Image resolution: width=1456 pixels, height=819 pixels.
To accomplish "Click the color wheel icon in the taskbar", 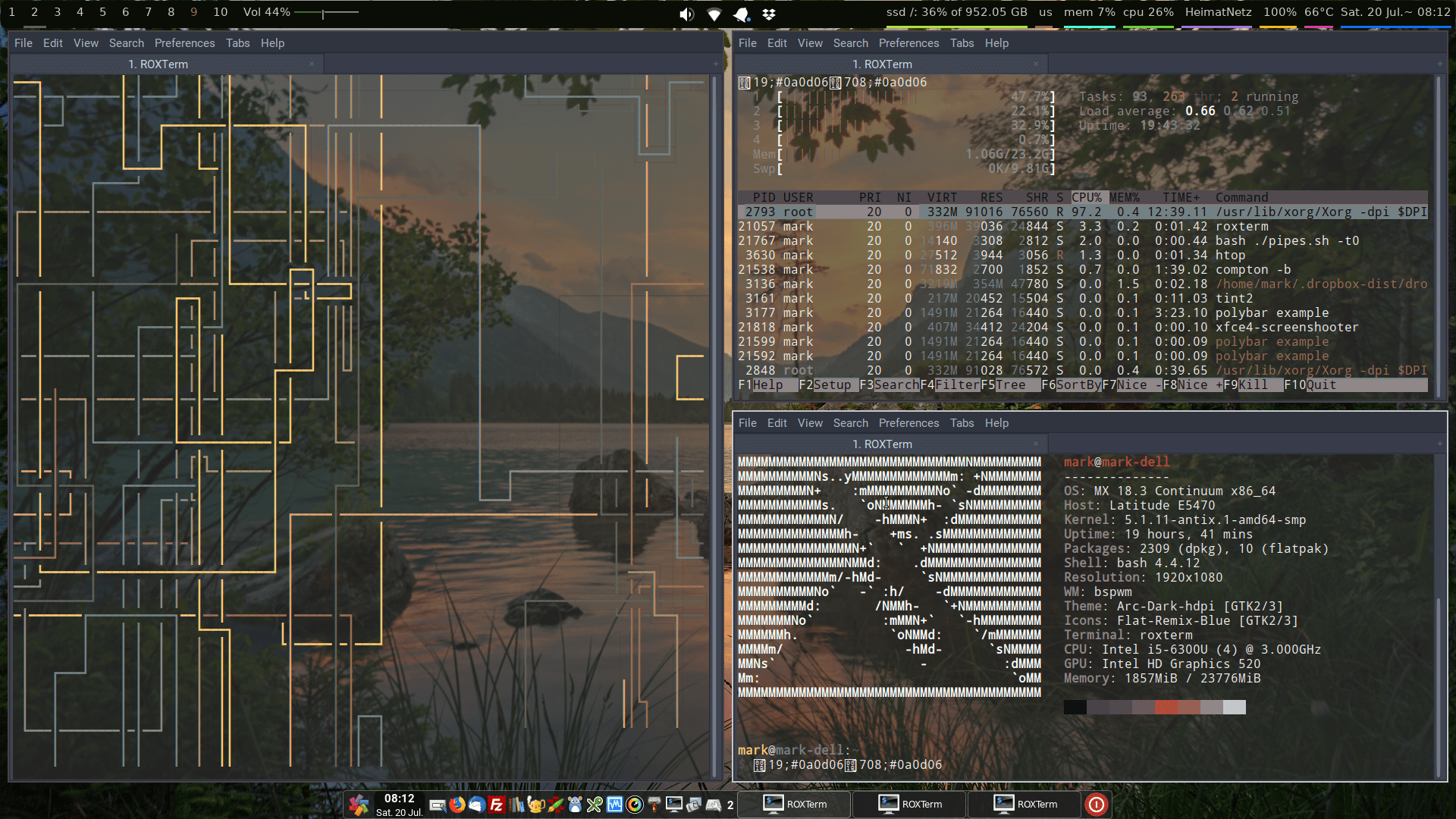I will point(635,805).
